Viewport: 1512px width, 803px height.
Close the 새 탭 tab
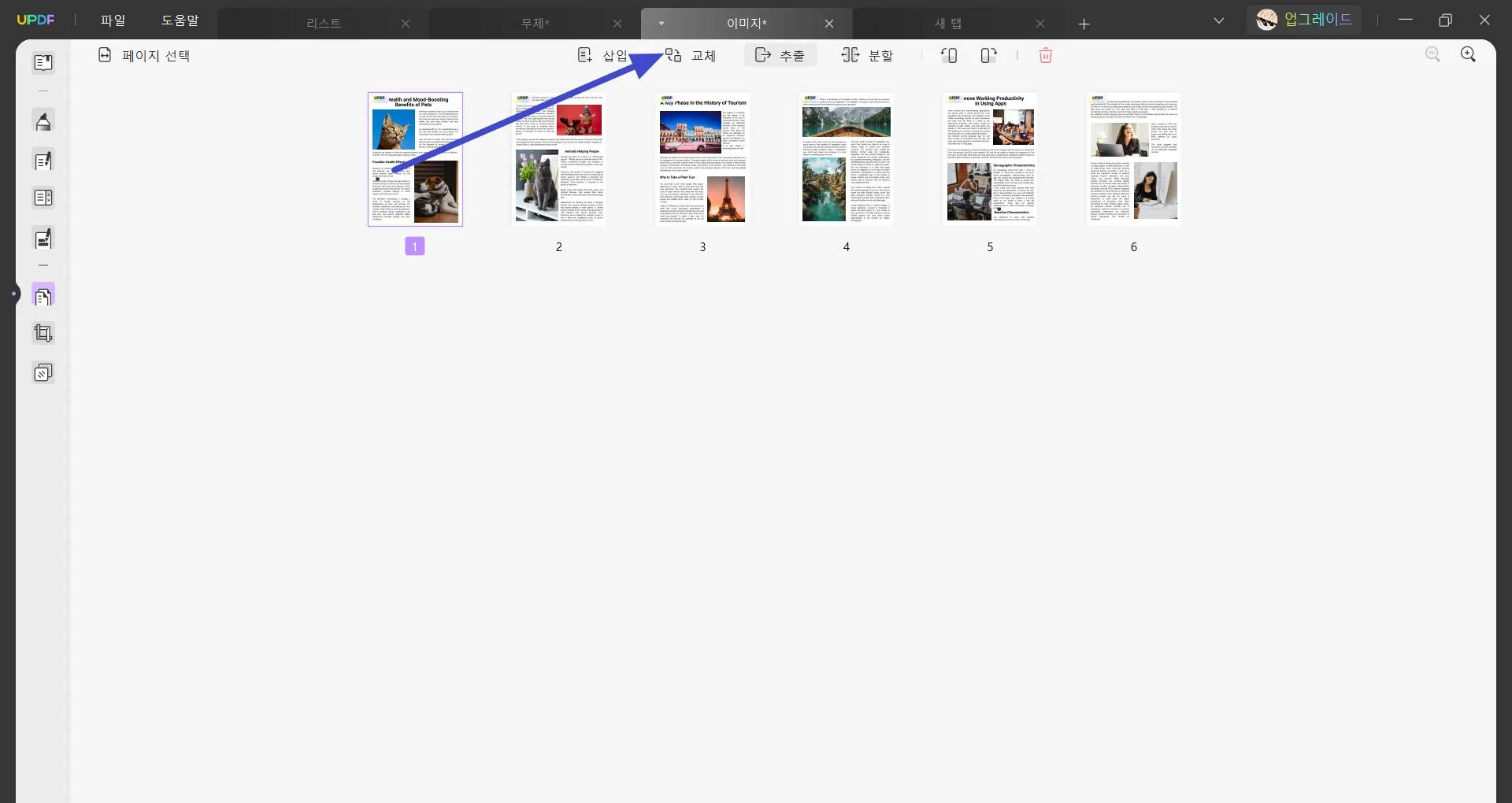[x=1040, y=24]
